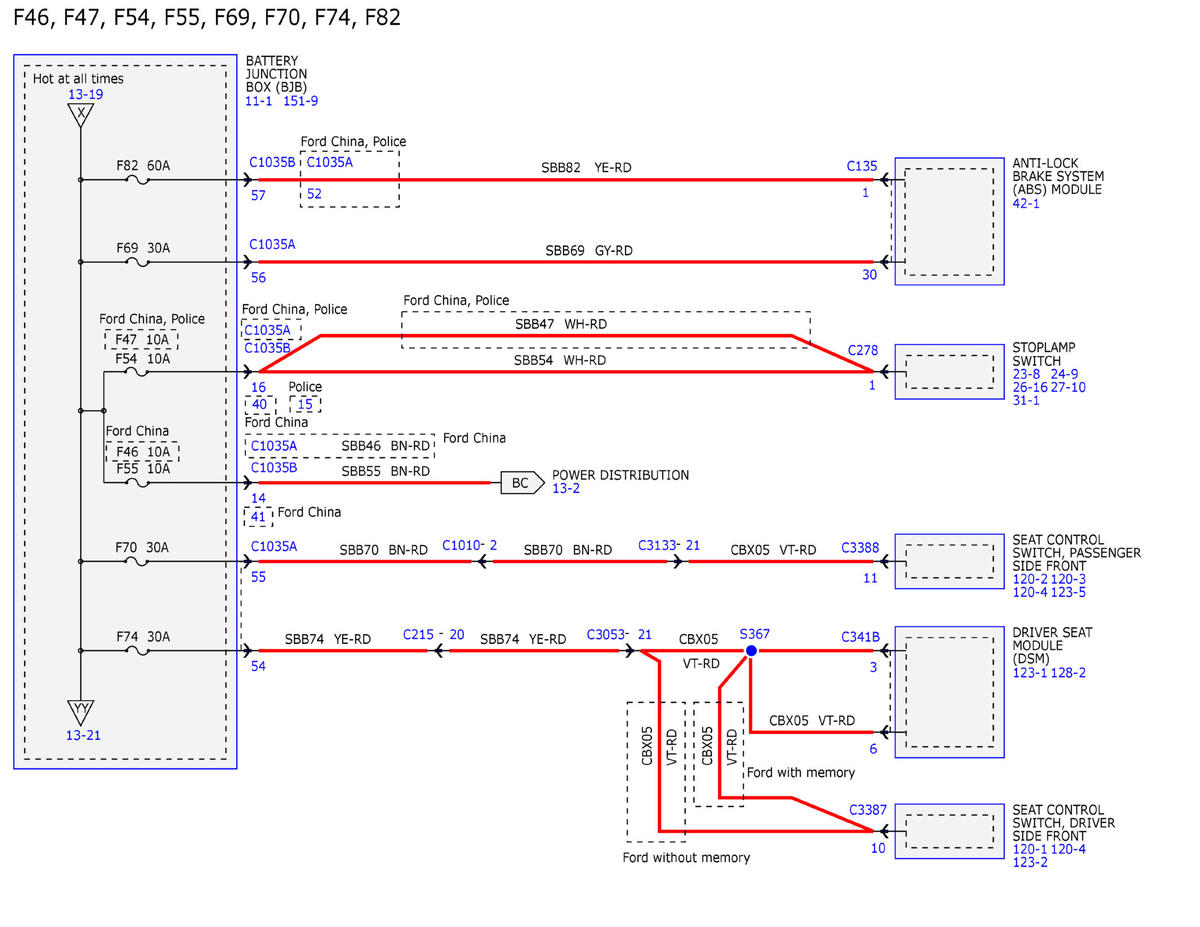The height and width of the screenshot is (927, 1200).
Task: Open connector C278 link
Action: pos(862,350)
